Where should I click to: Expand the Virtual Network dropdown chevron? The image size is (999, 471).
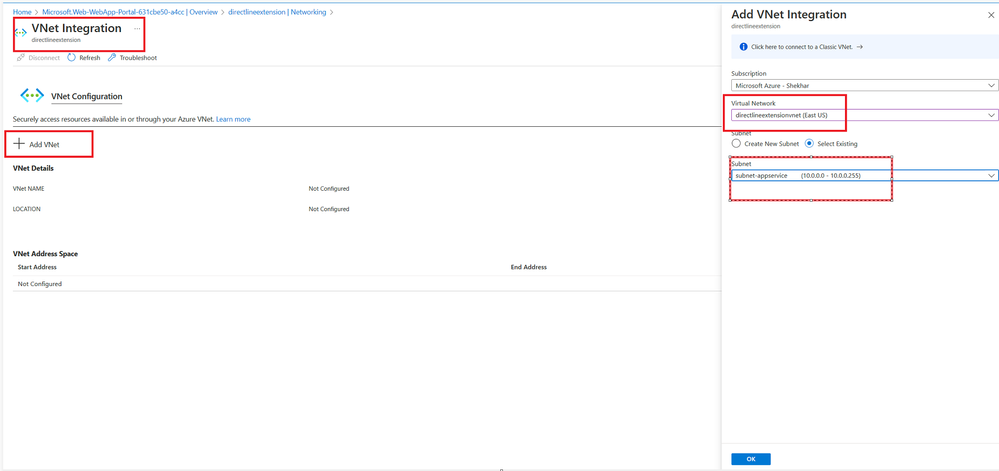991,115
